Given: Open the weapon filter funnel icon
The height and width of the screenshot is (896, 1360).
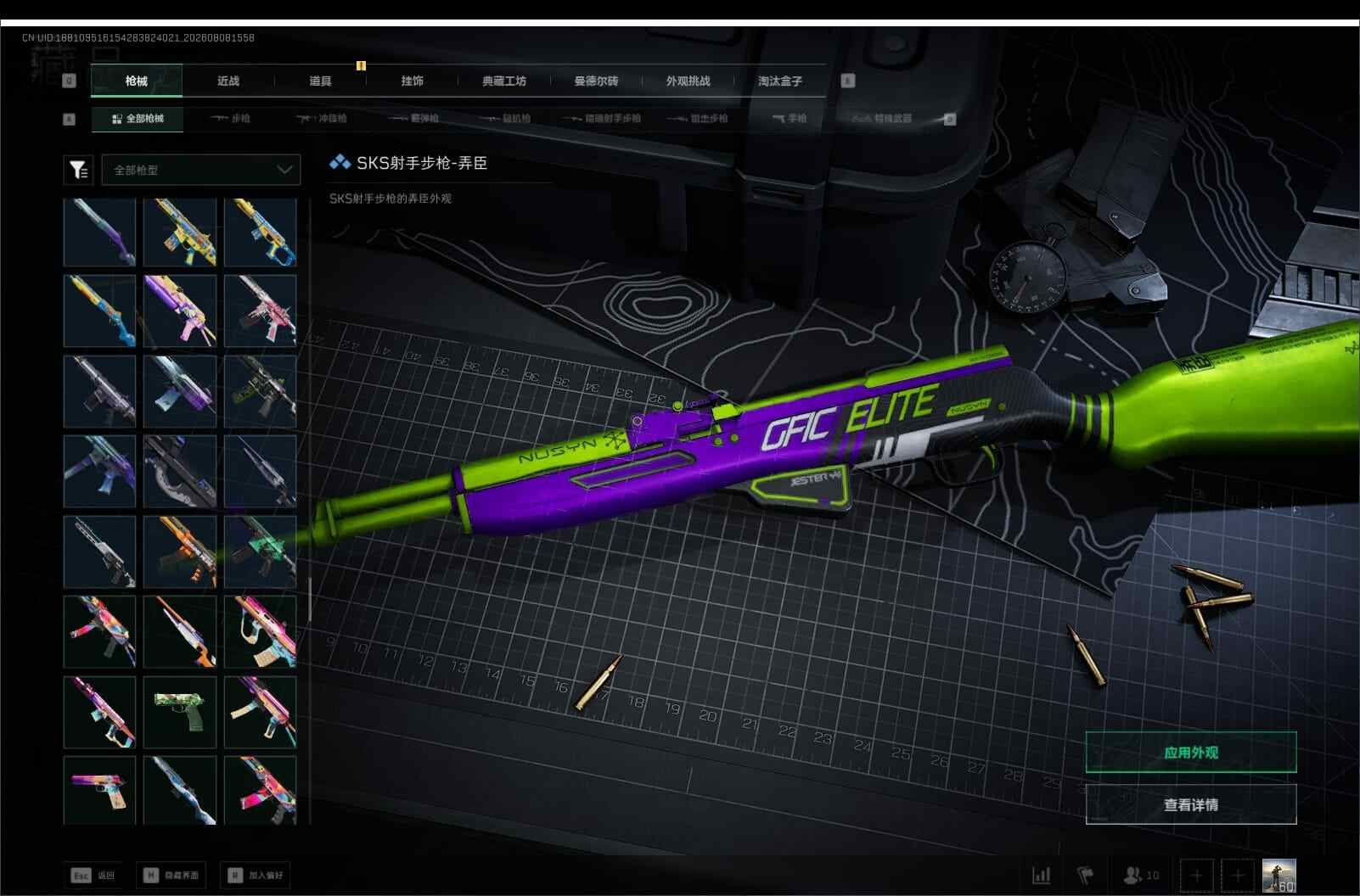Looking at the screenshot, I should coord(78,170).
